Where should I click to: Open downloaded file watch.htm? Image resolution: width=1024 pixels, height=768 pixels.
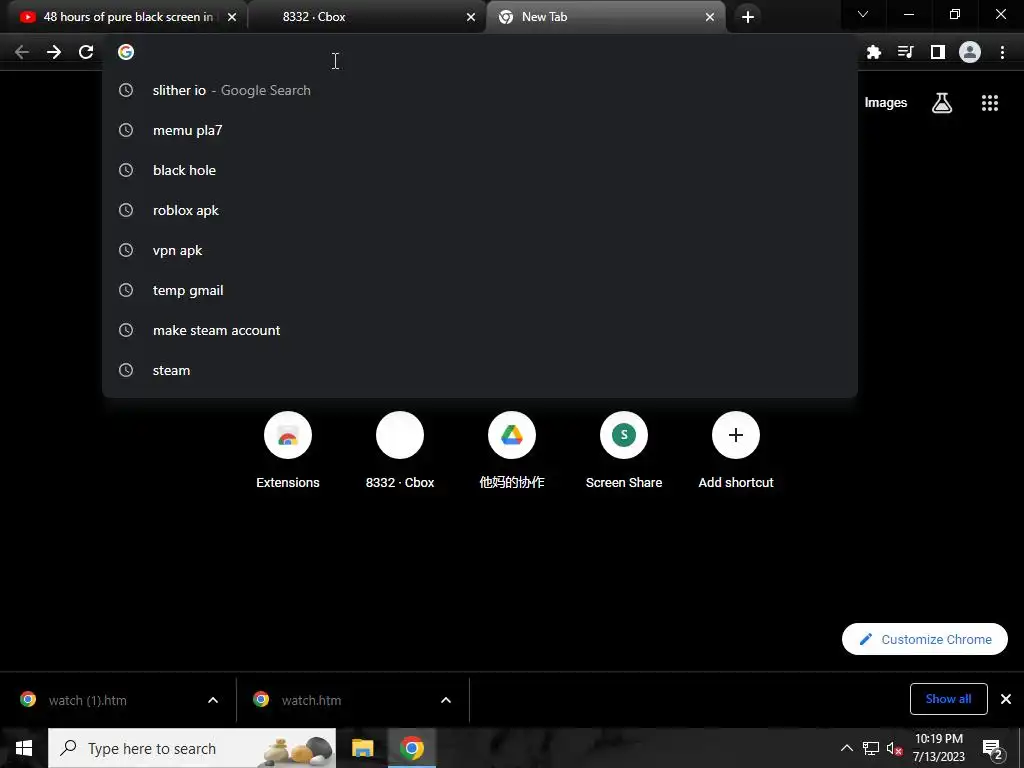[311, 700]
